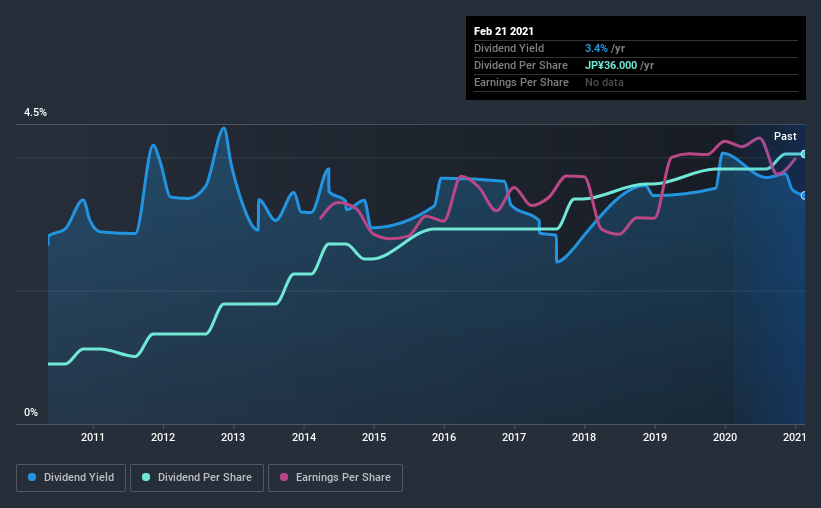Click the 3.4% dividend yield value
This screenshot has width=821, height=508.
coord(596,48)
